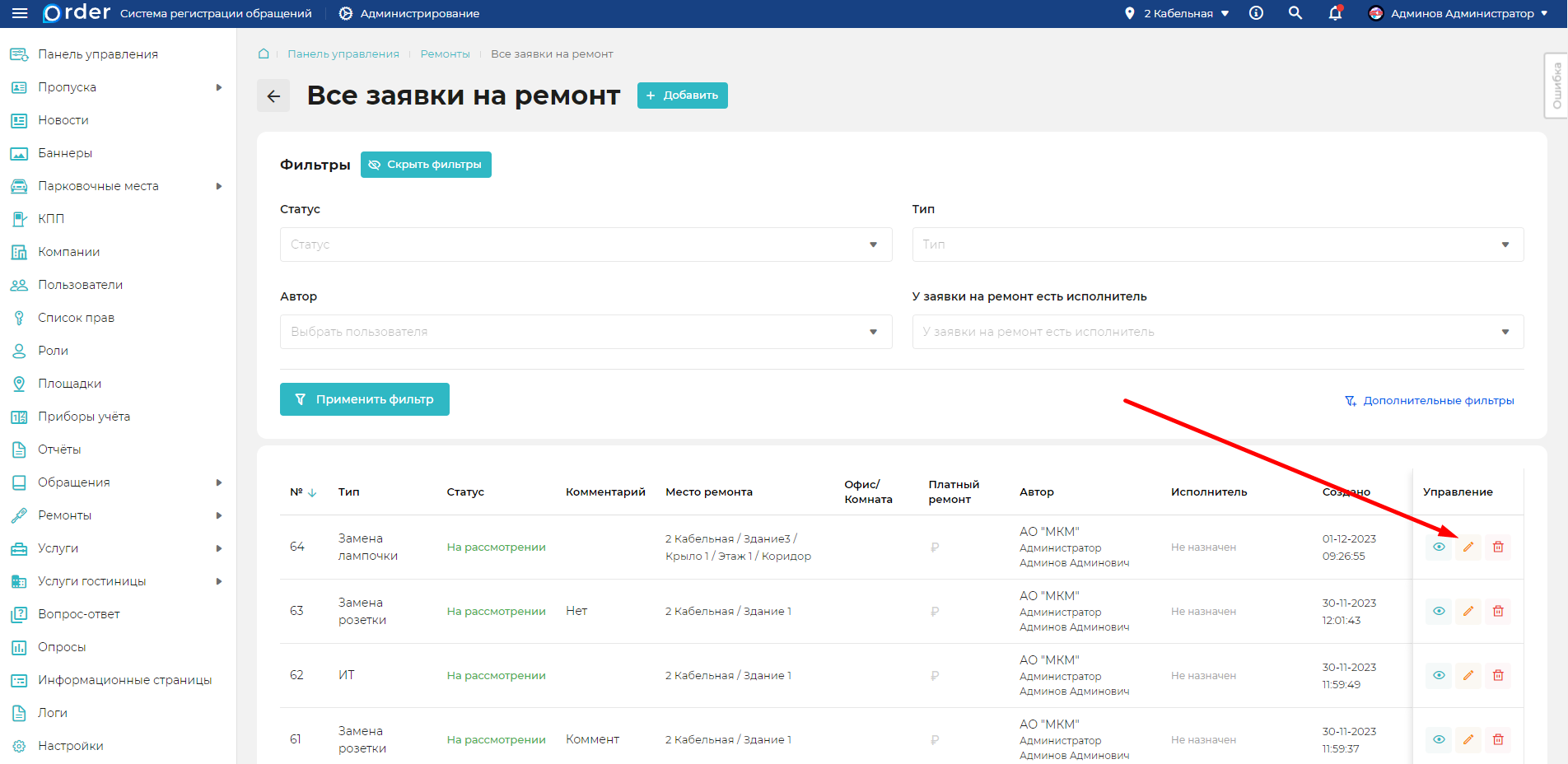Hide filters with Скрыть фильтры button
This screenshot has height=764, width=1568.
click(x=426, y=165)
